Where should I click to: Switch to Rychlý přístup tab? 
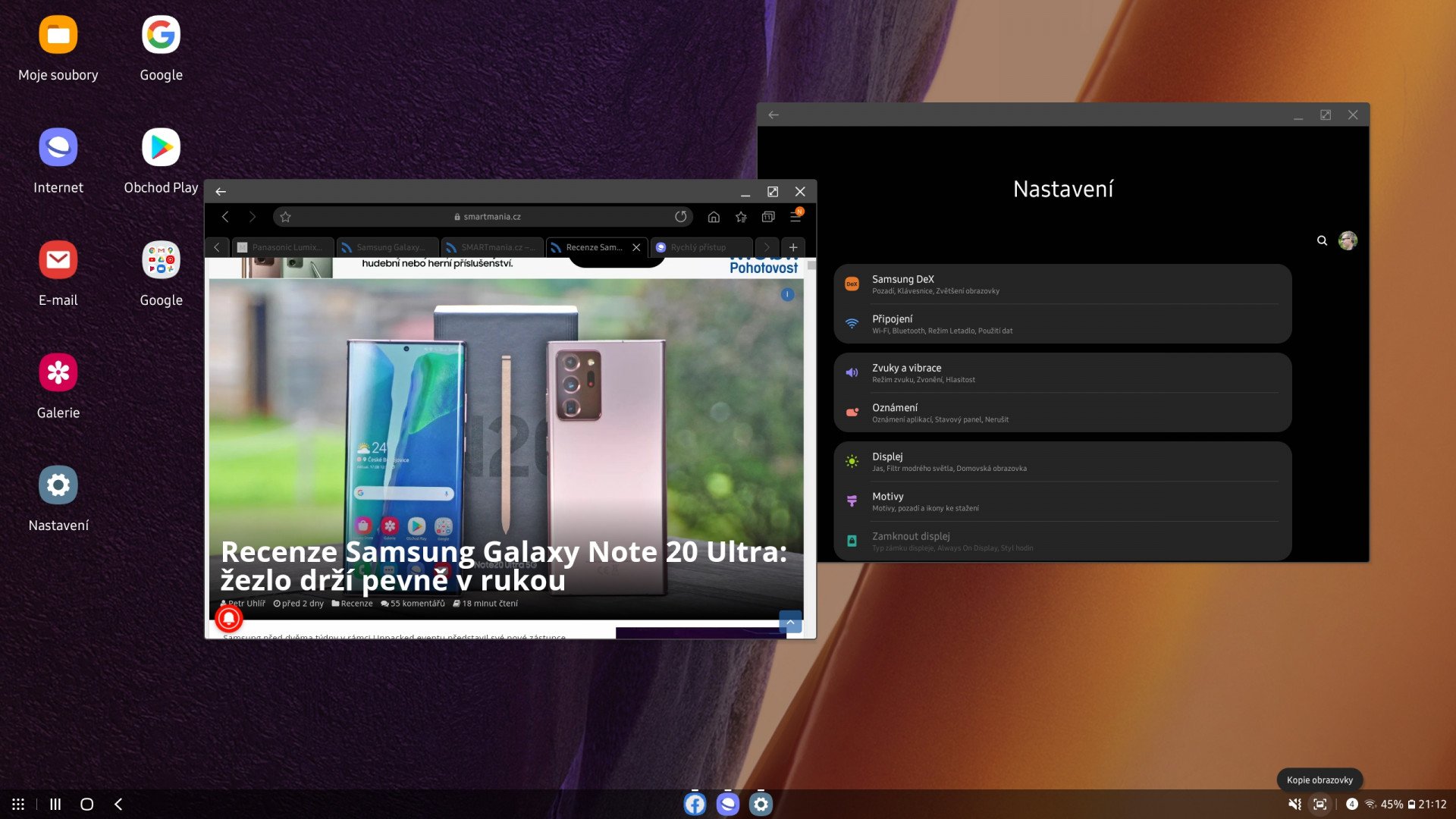click(701, 247)
